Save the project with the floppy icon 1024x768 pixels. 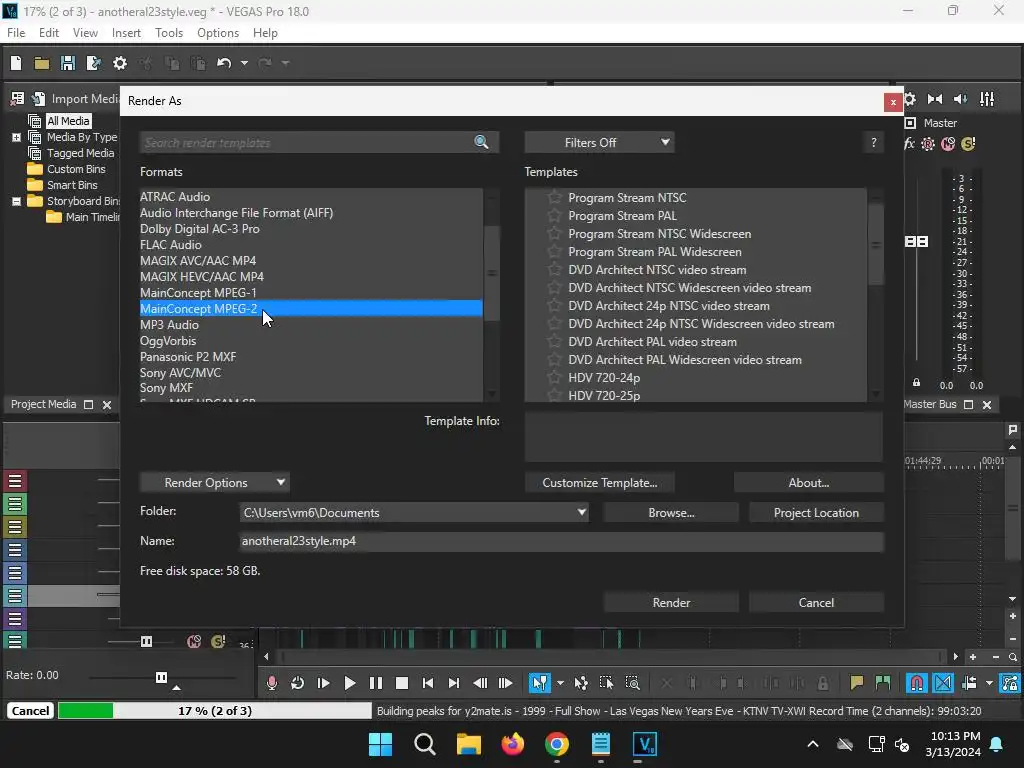[x=67, y=63]
